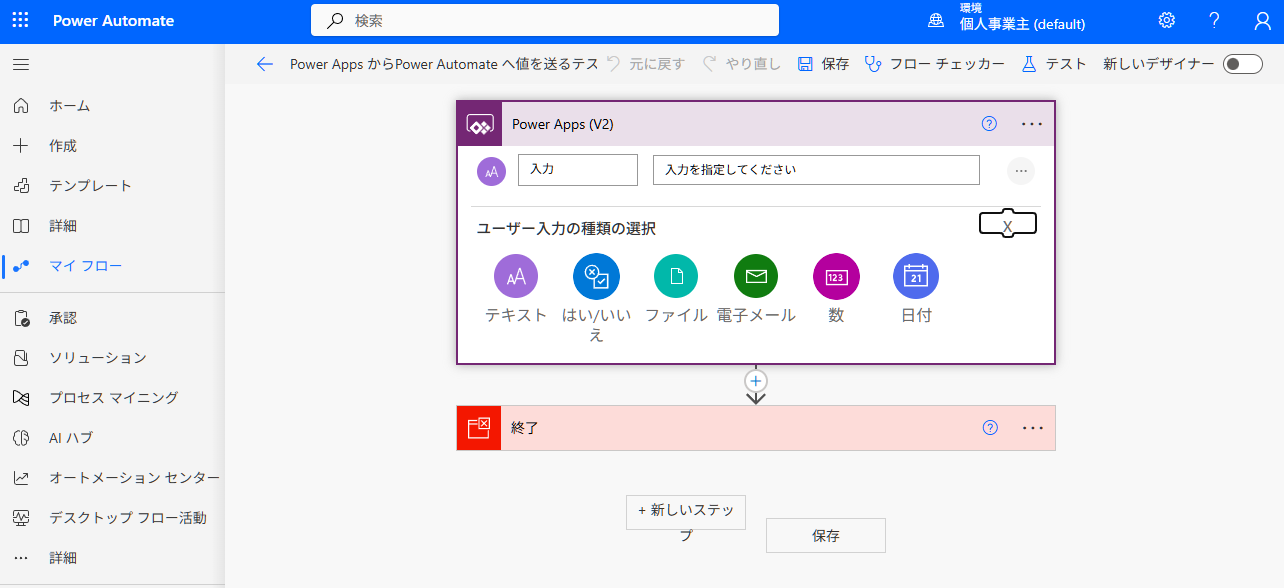The width and height of the screenshot is (1284, 588).
Task: Open more options on Power Apps (V2) card
Action: pyautogui.click(x=1032, y=124)
